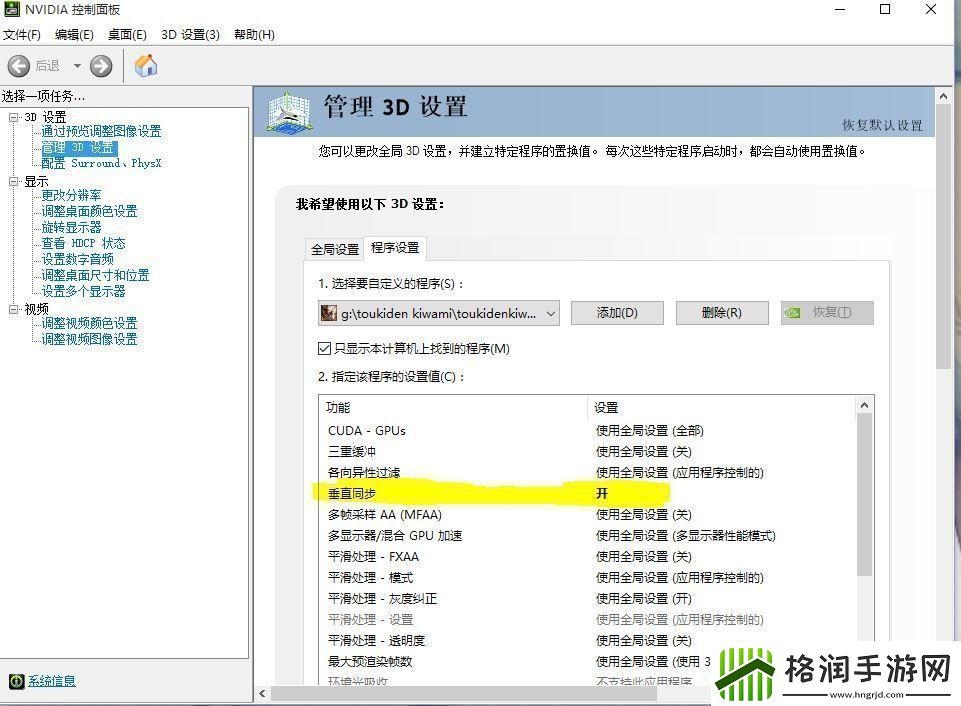This screenshot has height=706, width=961.
Task: Click the NVIDIA icon in the title bar
Action: pyautogui.click(x=10, y=10)
